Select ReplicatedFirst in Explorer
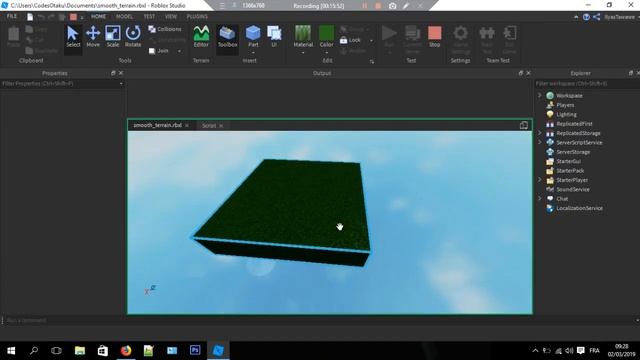The width and height of the screenshot is (640, 360). (574, 124)
